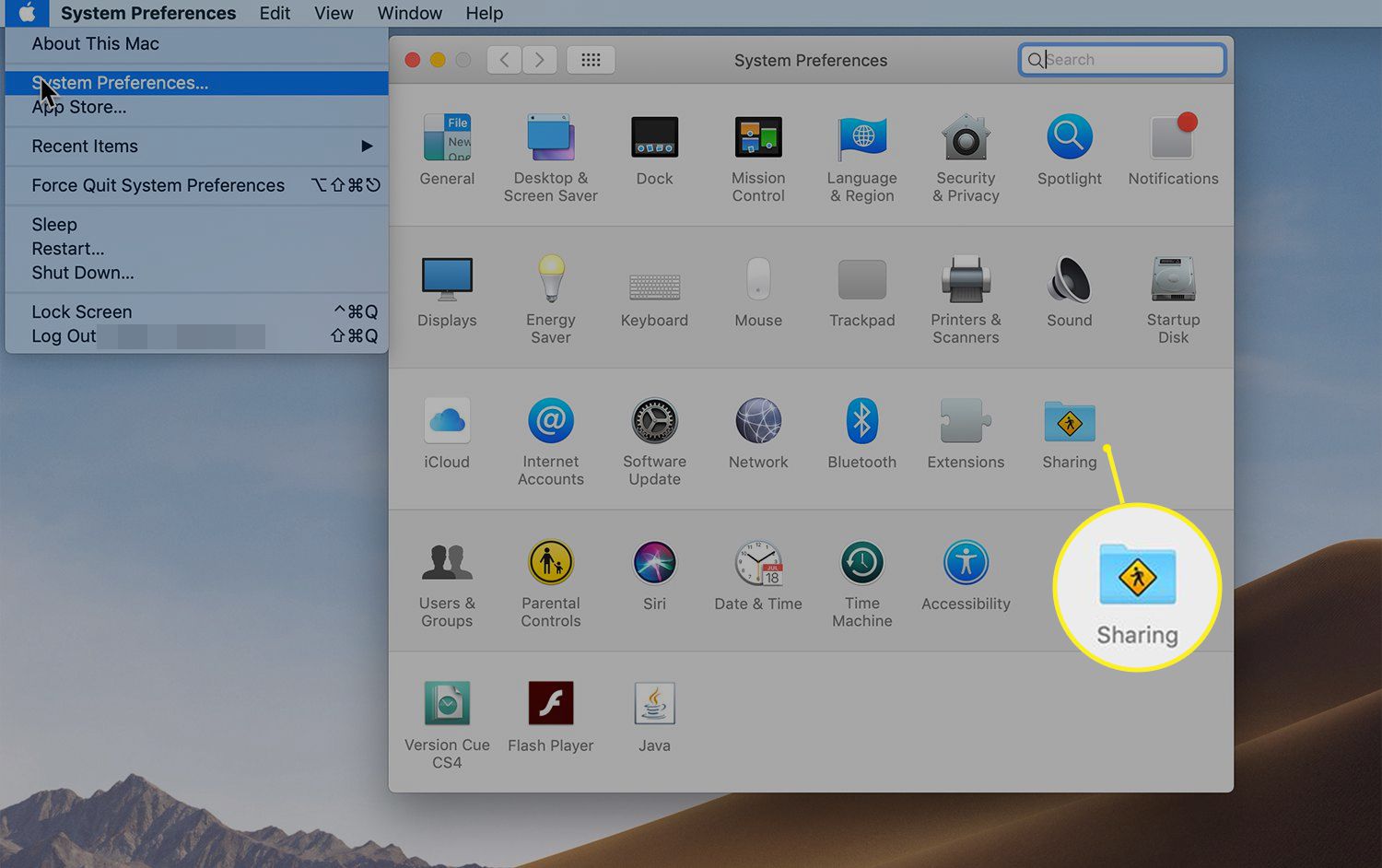Choose Sleep from the Apple menu
Image resolution: width=1382 pixels, height=868 pixels.
click(x=196, y=225)
